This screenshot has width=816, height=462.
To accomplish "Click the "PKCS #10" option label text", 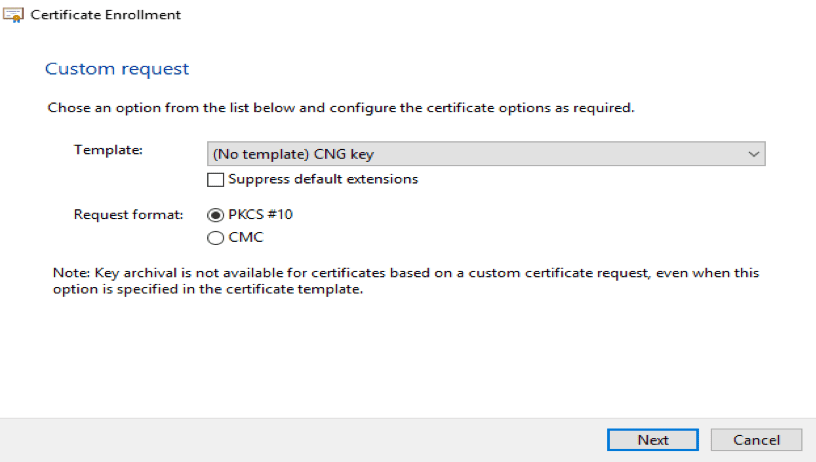I will pos(260,214).
